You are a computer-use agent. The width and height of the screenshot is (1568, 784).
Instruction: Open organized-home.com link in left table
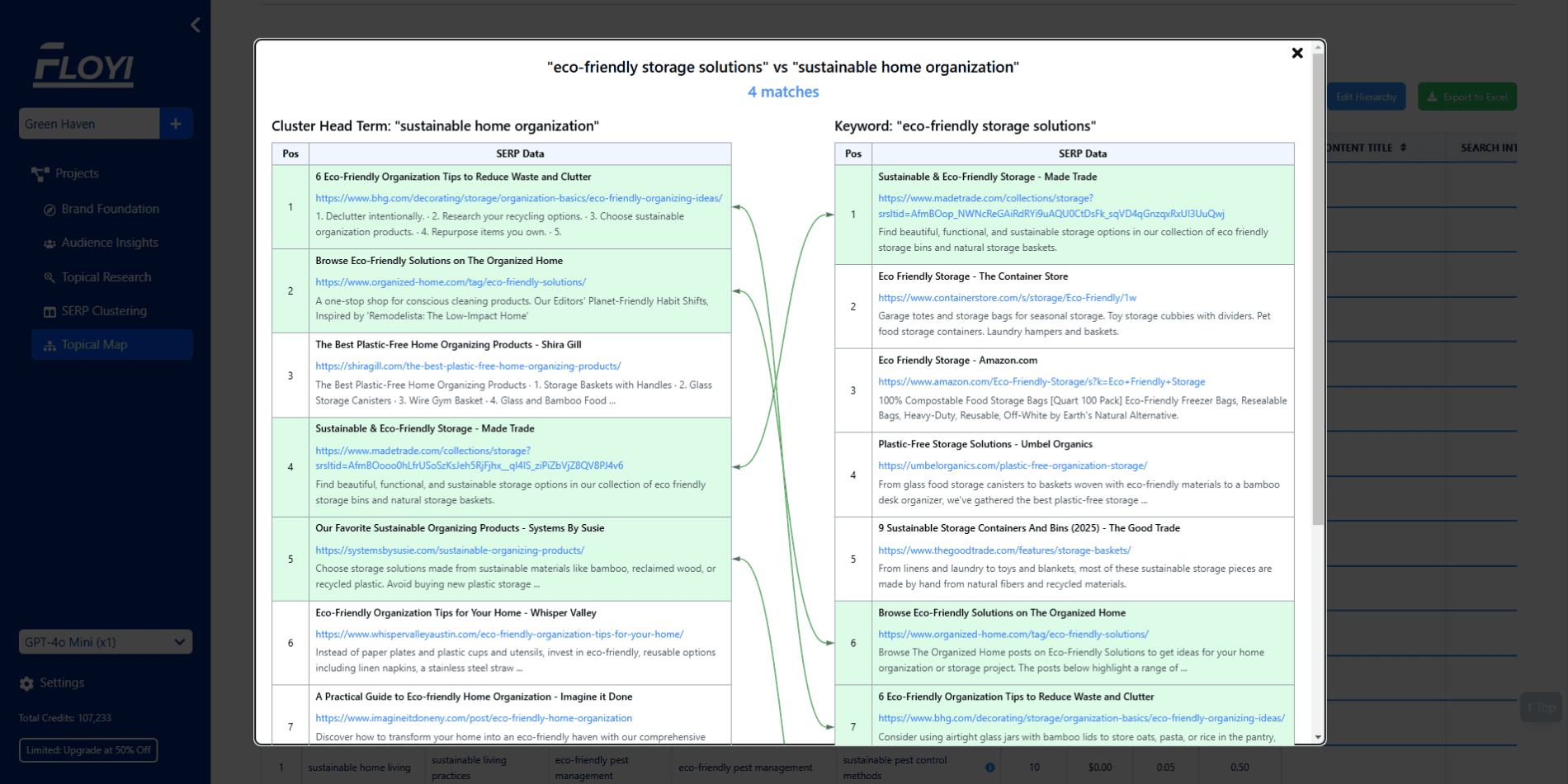coord(451,282)
